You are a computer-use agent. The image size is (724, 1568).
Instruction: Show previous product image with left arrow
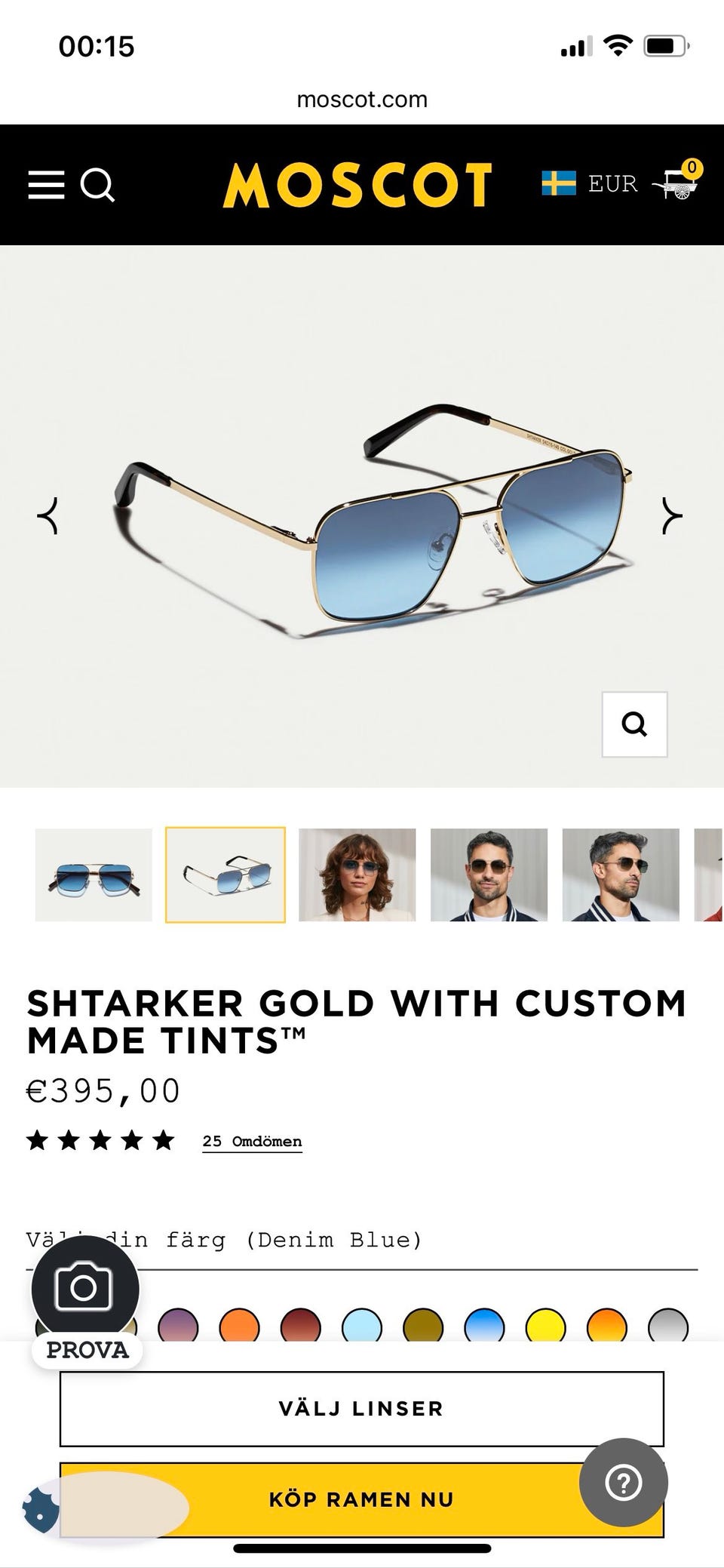[x=48, y=516]
